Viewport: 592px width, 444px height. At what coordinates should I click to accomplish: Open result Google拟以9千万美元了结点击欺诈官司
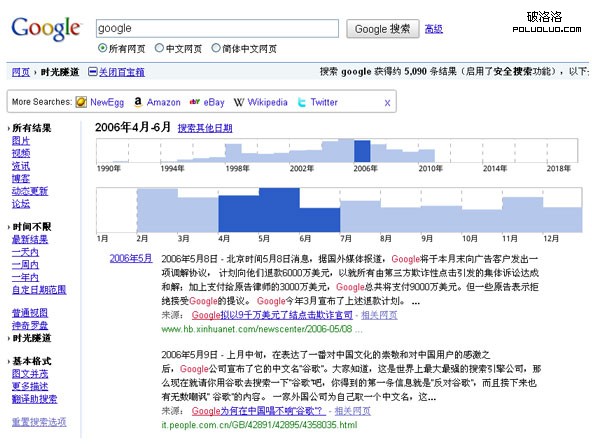pyautogui.click(x=272, y=315)
